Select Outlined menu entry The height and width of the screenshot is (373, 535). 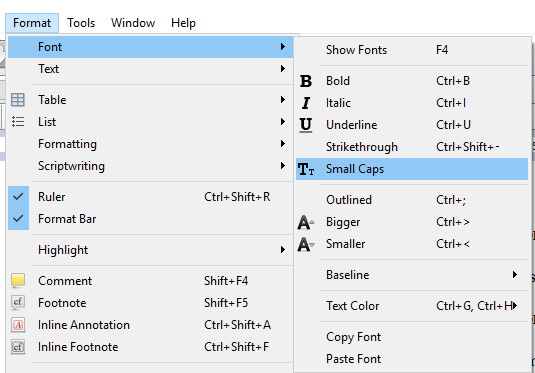pos(412,200)
